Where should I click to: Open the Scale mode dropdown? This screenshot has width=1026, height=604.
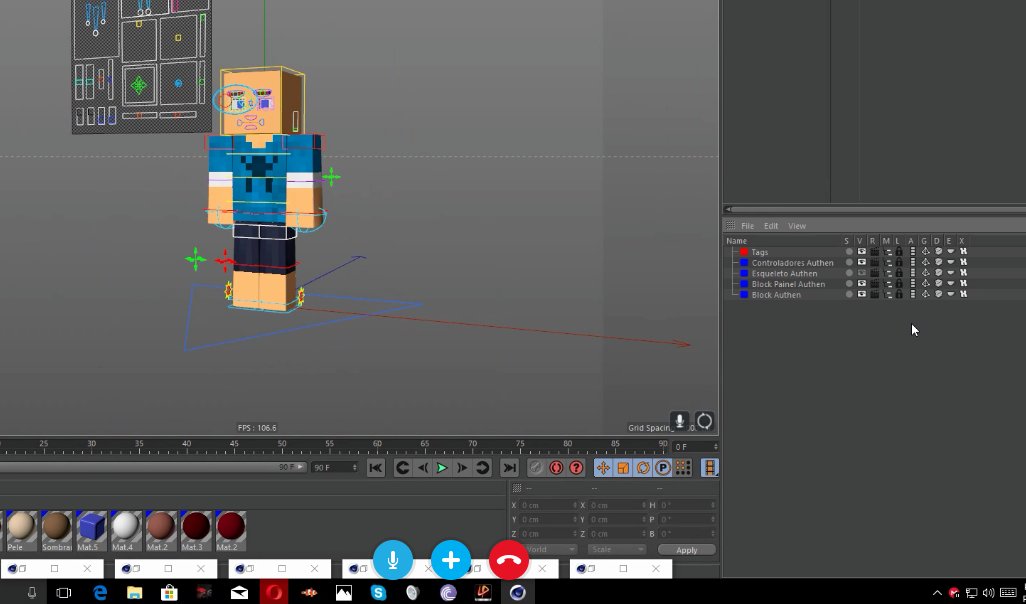coord(616,550)
